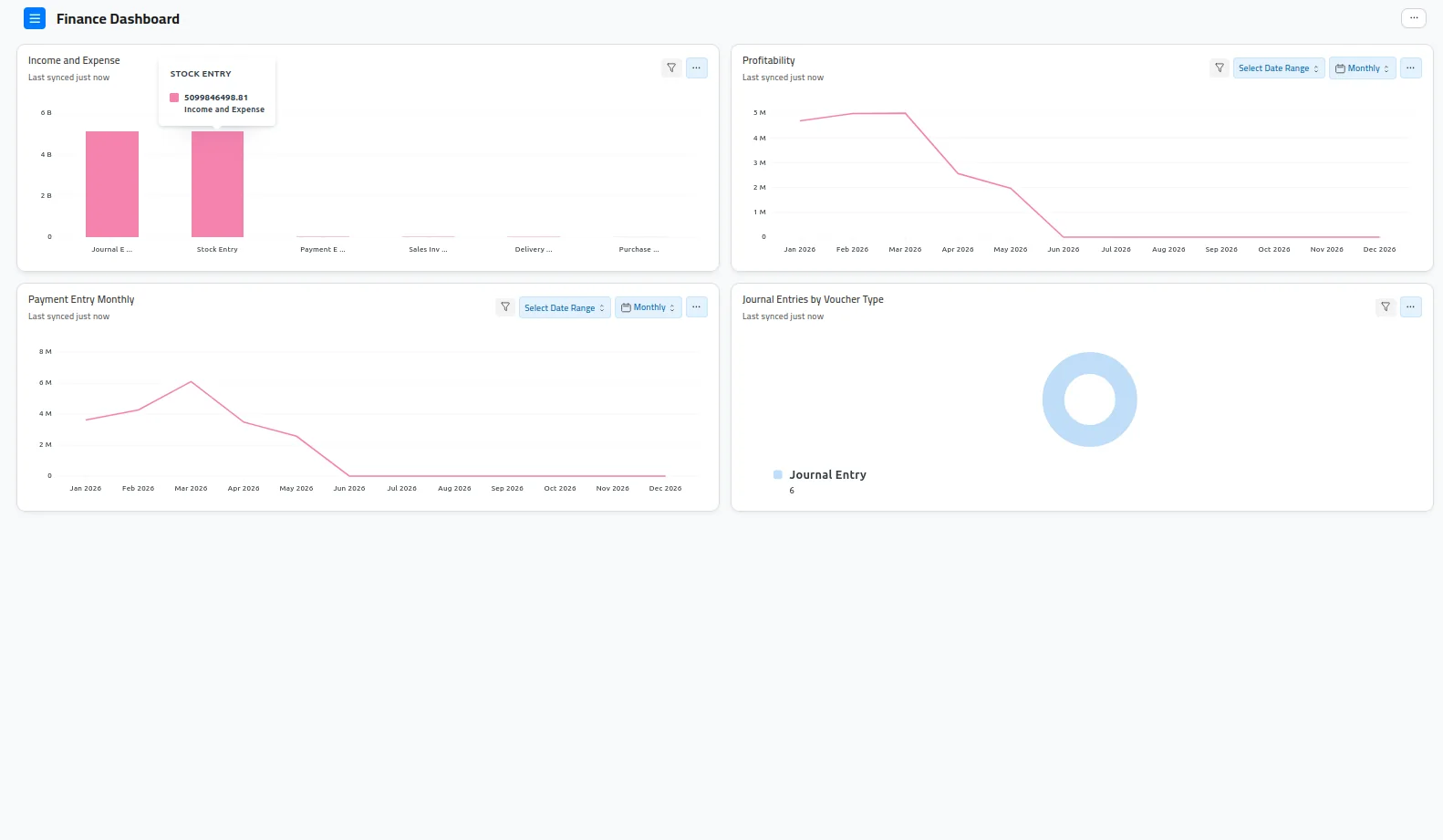Click the pink swatch in Stock Entry tooltip
This screenshot has width=1443, height=840.
[x=174, y=98]
